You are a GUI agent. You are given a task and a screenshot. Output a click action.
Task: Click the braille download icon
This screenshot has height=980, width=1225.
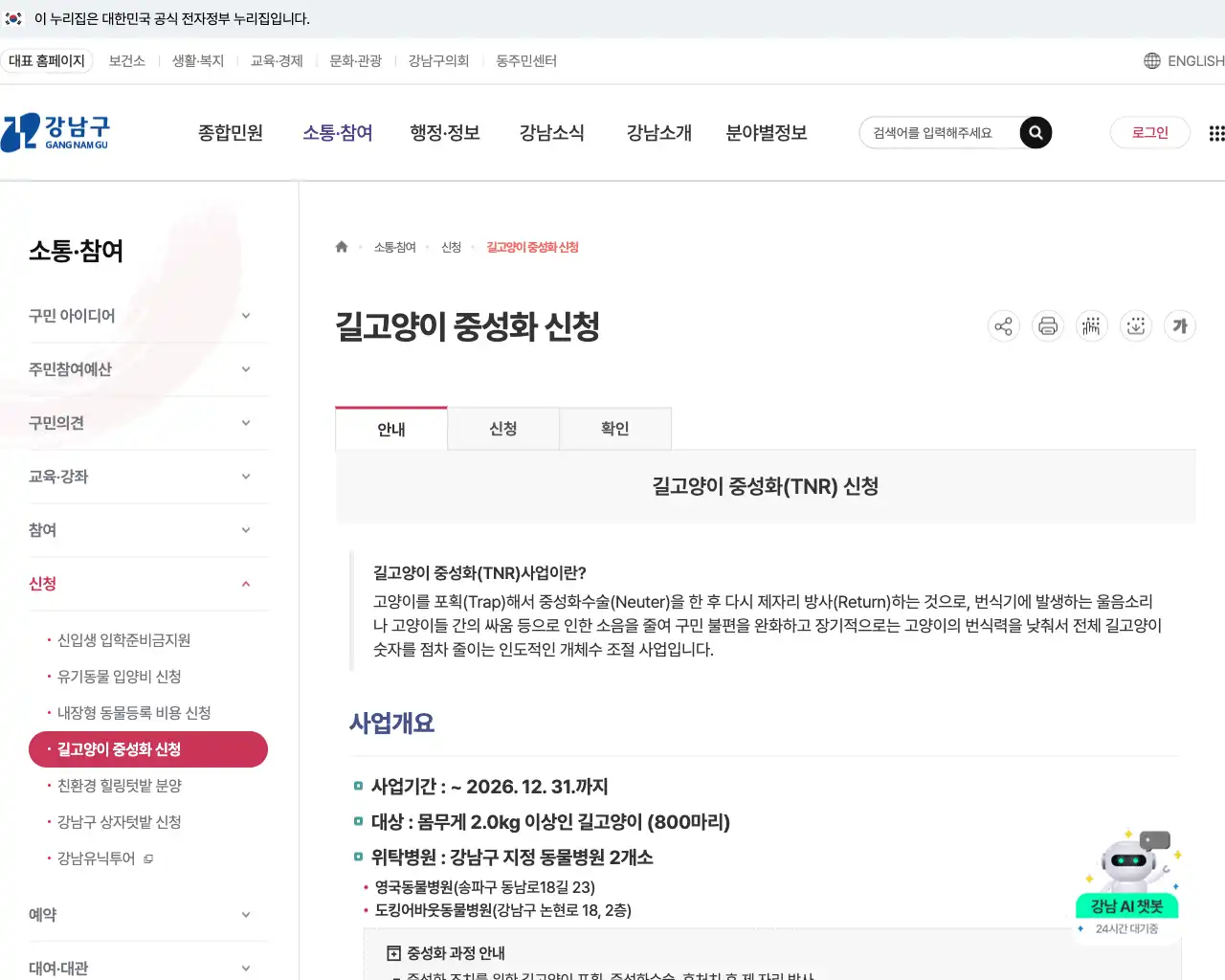(1136, 326)
